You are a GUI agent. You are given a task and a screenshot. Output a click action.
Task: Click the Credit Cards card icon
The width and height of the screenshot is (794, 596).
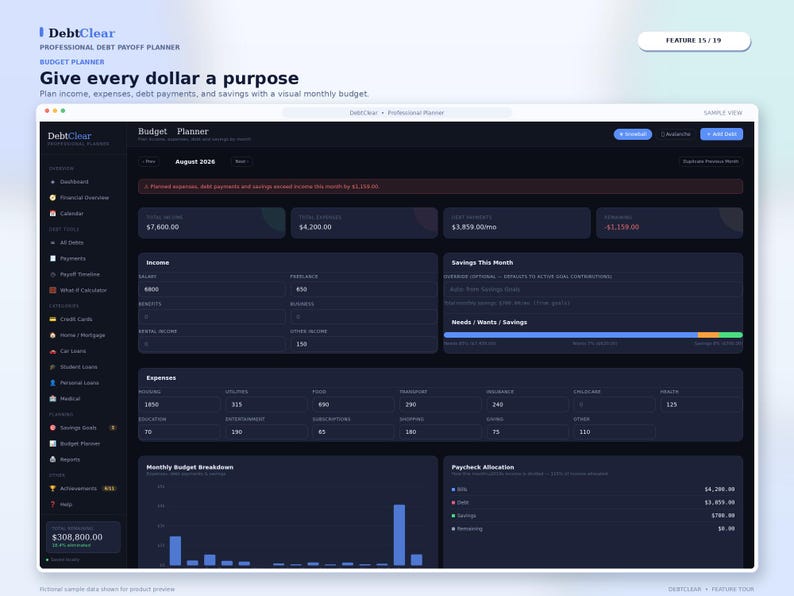pyautogui.click(x=53, y=319)
